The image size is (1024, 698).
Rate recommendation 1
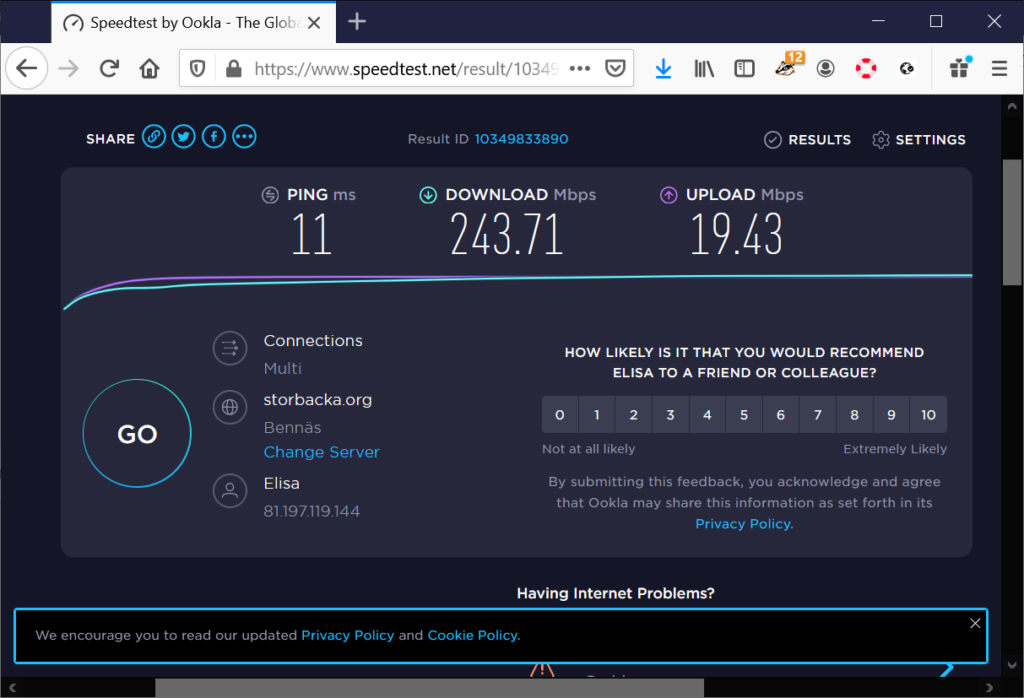coord(596,415)
